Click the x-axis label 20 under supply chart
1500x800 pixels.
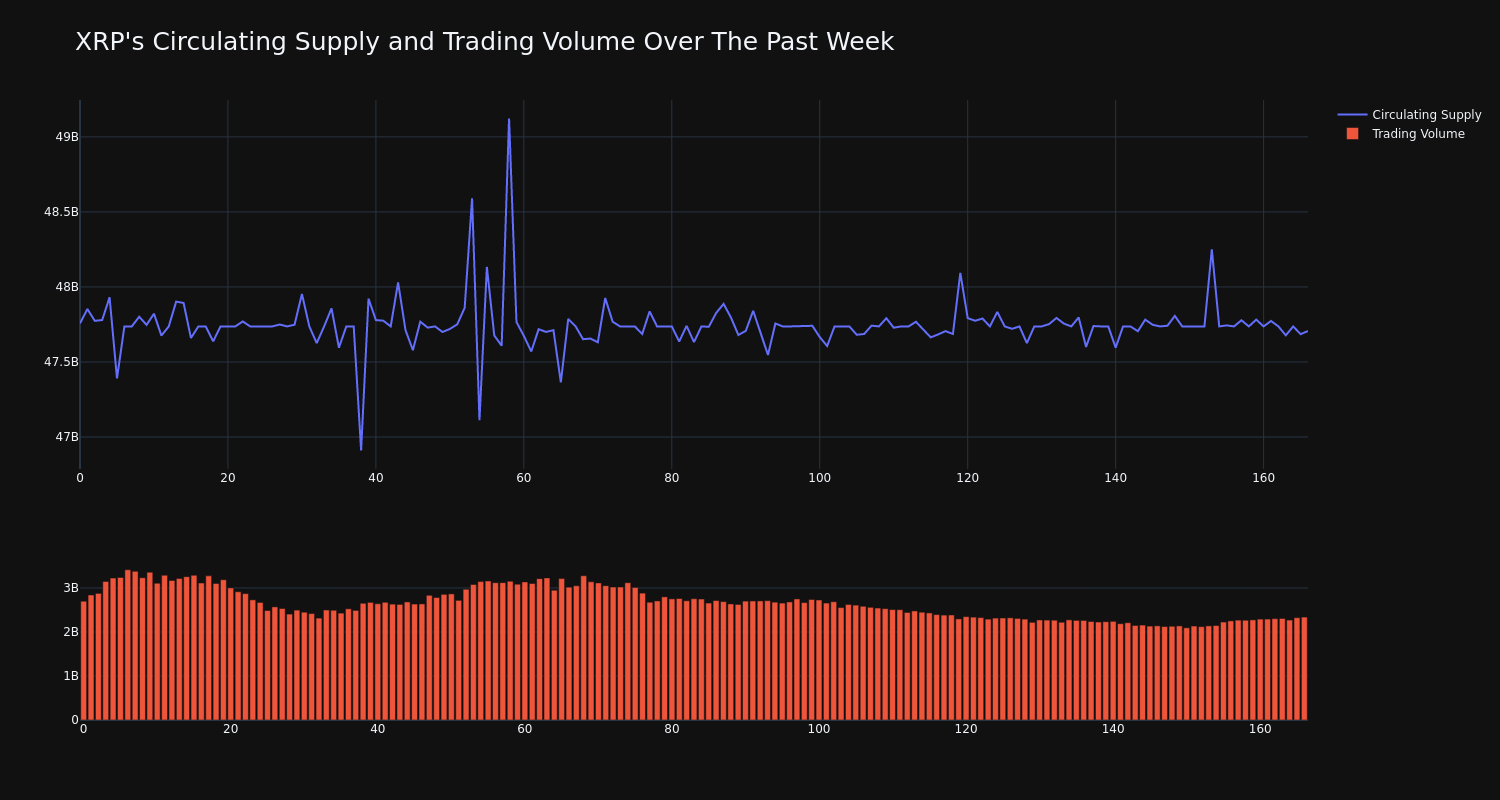228,478
